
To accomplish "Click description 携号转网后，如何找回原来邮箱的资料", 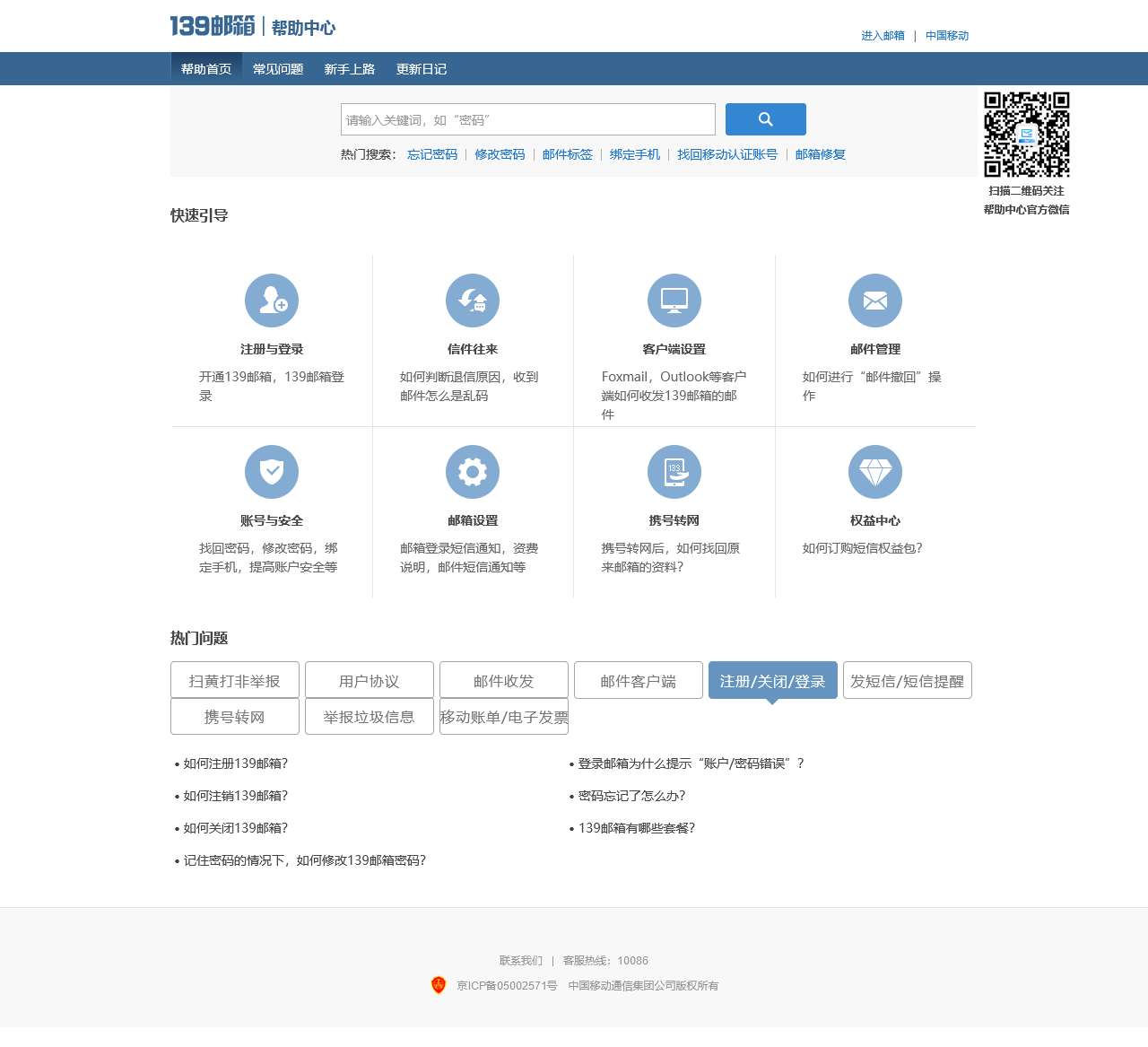I will [x=671, y=557].
